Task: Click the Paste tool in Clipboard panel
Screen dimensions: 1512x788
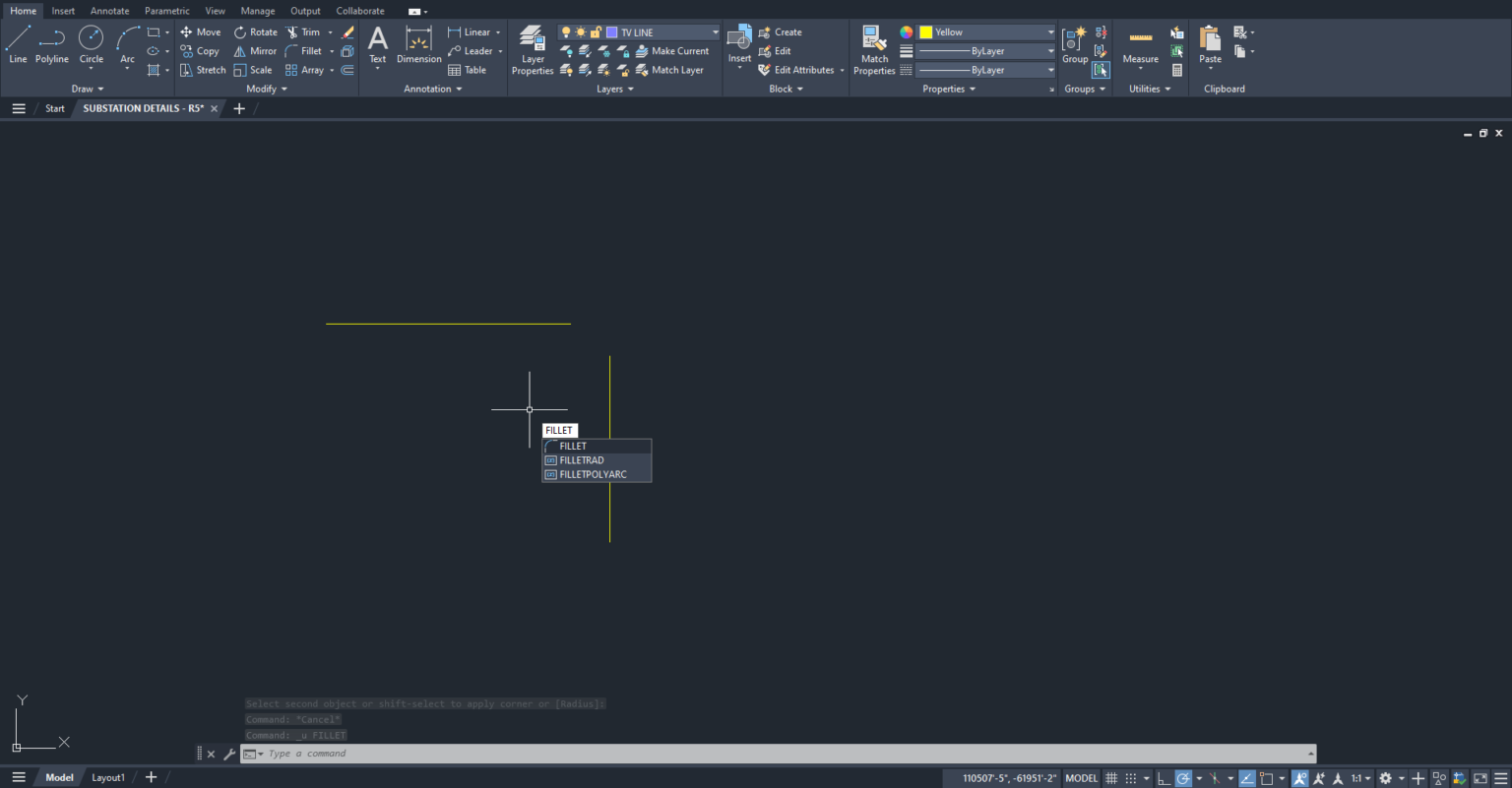Action: pos(1209,44)
